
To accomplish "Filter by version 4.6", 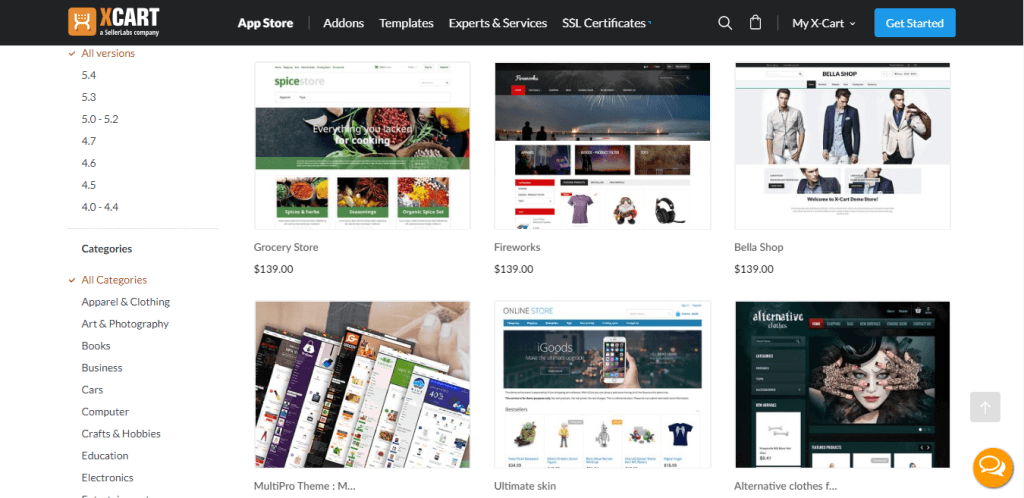I will (x=89, y=163).
